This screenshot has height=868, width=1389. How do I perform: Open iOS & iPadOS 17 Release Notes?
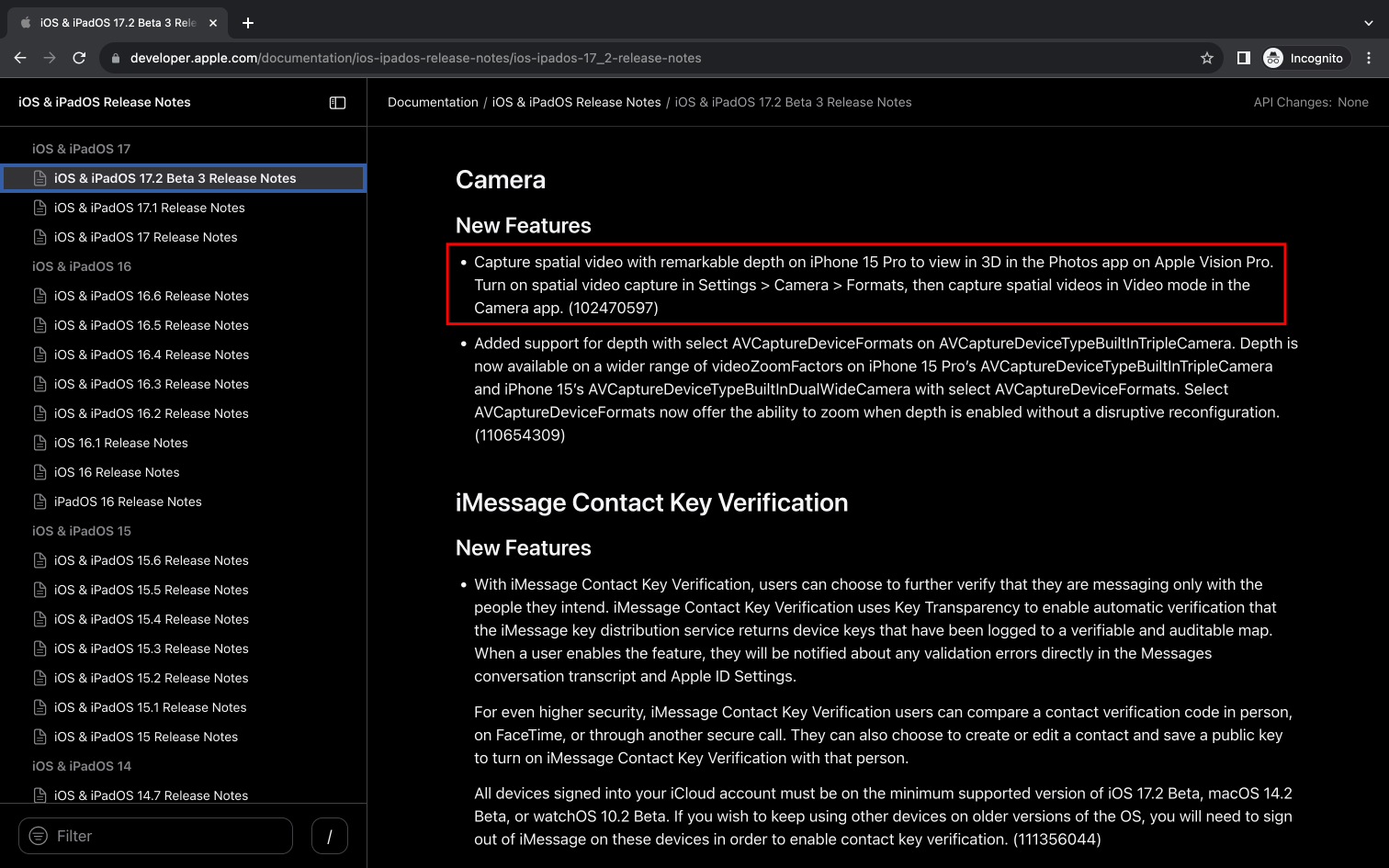[145, 237]
